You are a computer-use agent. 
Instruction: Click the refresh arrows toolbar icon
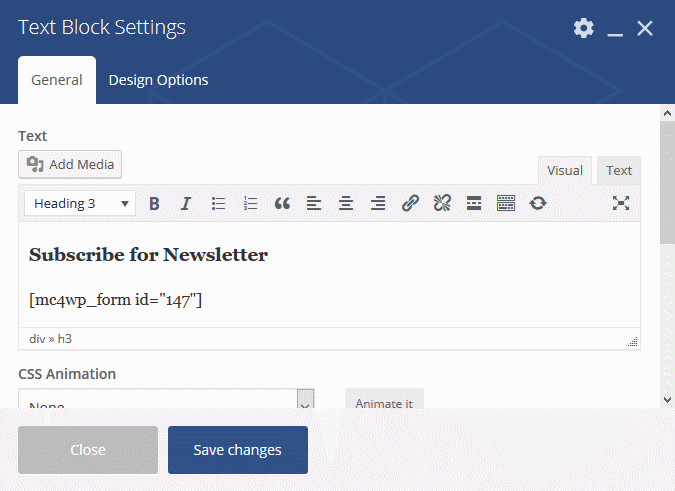[x=538, y=203]
